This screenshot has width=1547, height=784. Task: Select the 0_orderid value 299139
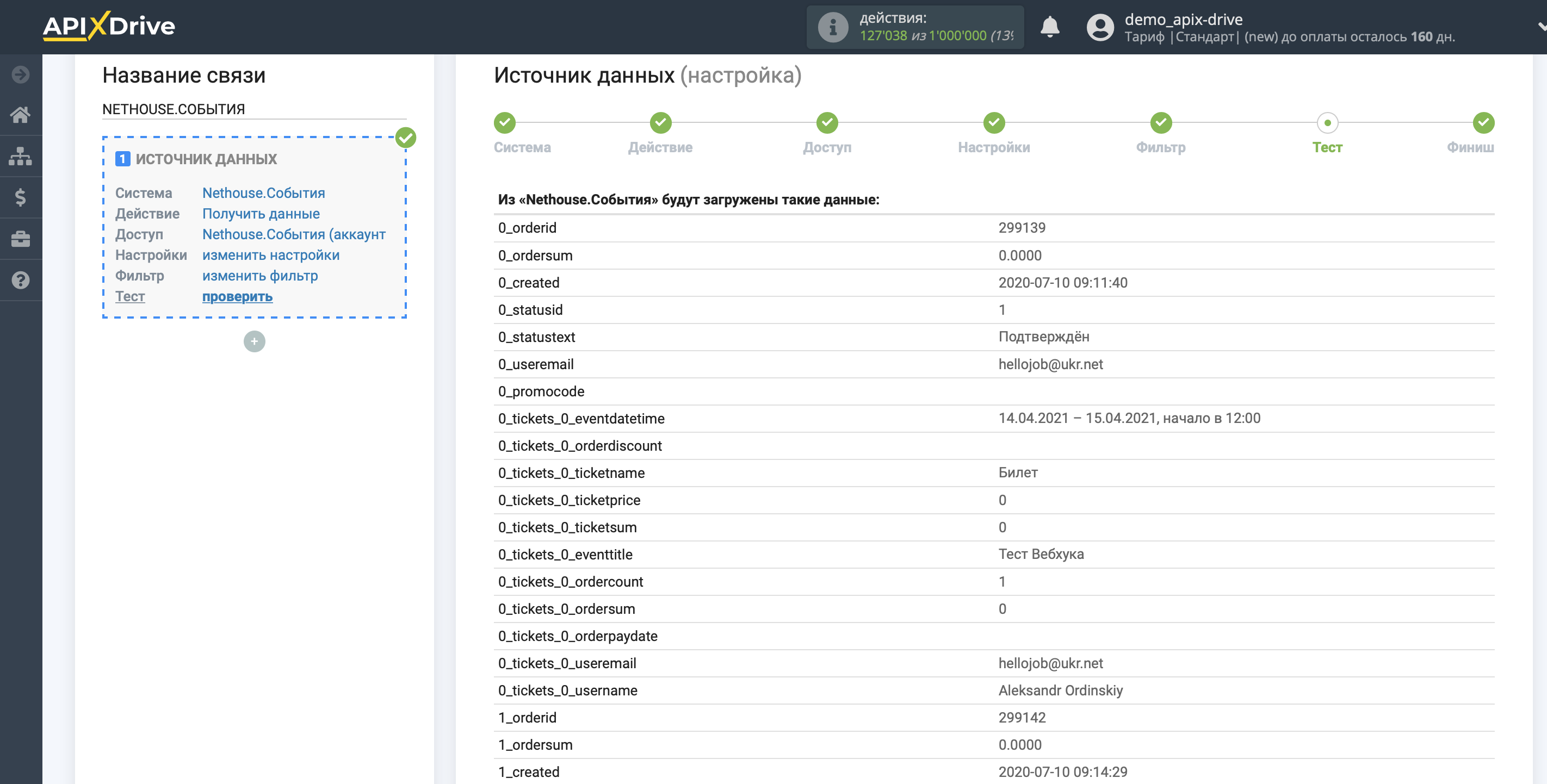coord(1022,228)
